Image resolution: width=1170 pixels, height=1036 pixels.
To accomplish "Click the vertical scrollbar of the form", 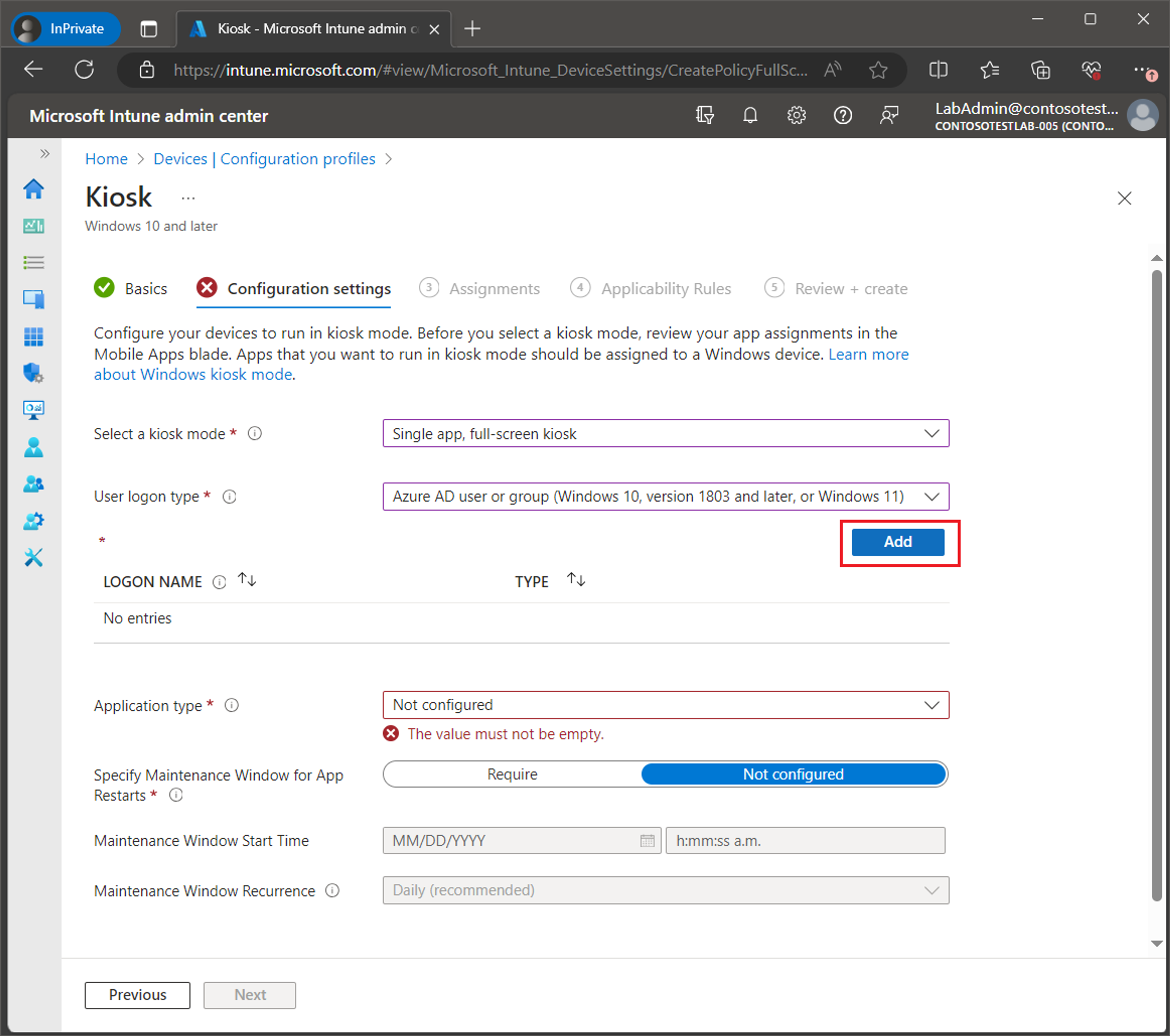I will click(x=1157, y=586).
